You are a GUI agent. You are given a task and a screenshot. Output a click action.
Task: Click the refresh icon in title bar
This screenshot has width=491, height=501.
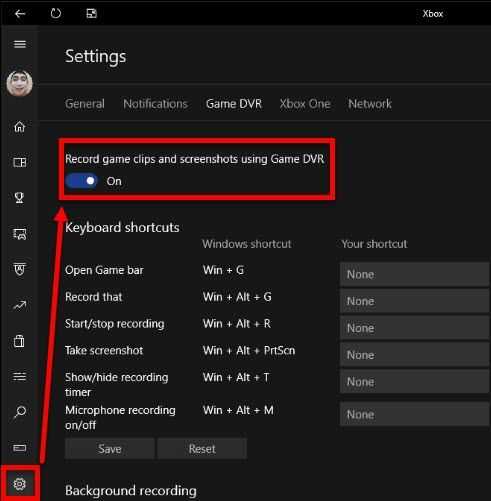pyautogui.click(x=56, y=13)
